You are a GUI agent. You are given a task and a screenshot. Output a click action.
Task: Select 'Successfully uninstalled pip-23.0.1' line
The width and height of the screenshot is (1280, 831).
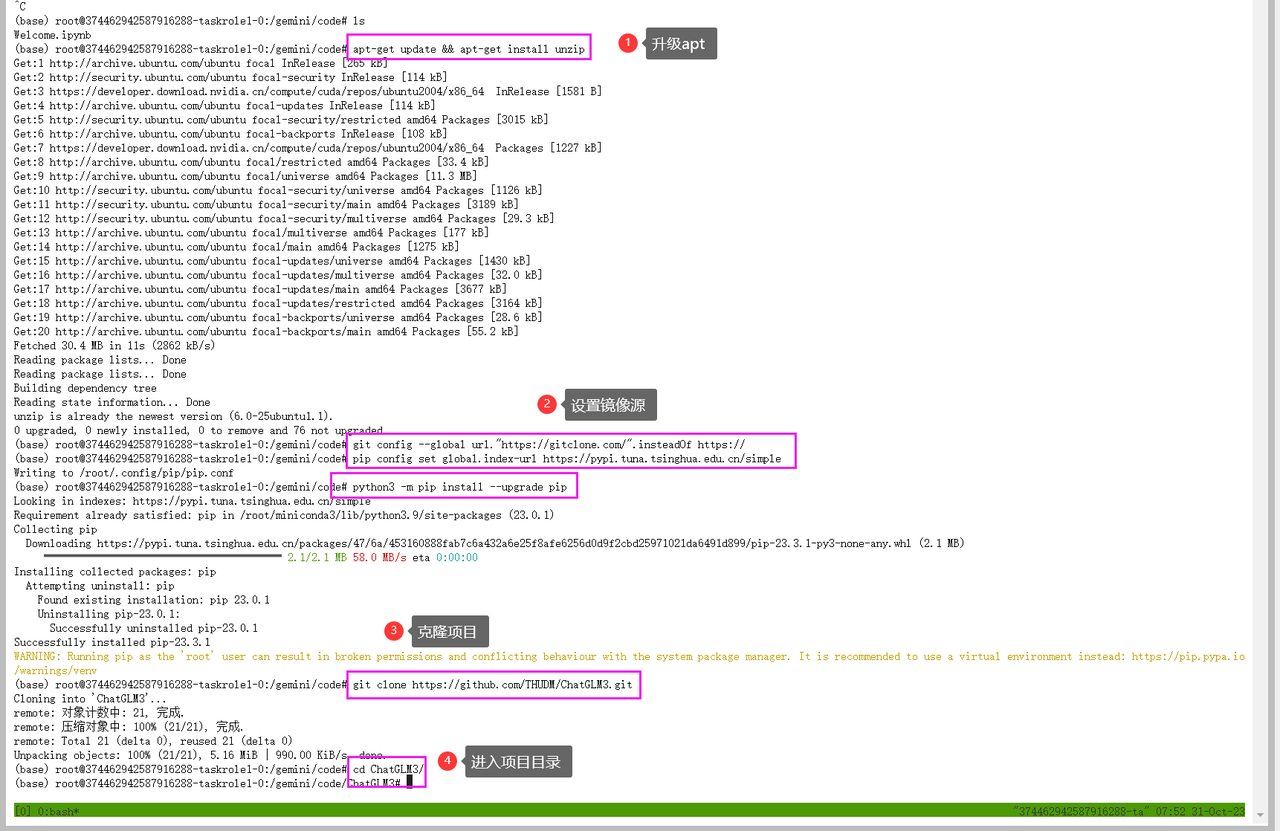tap(153, 628)
